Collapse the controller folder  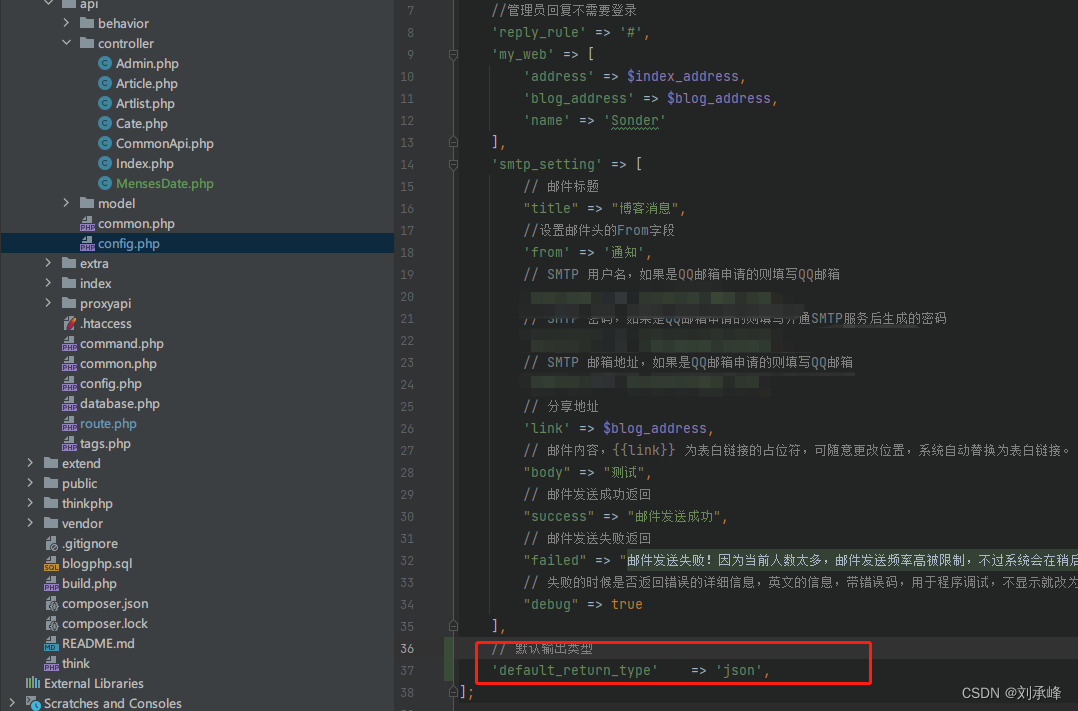pyautogui.click(x=66, y=43)
